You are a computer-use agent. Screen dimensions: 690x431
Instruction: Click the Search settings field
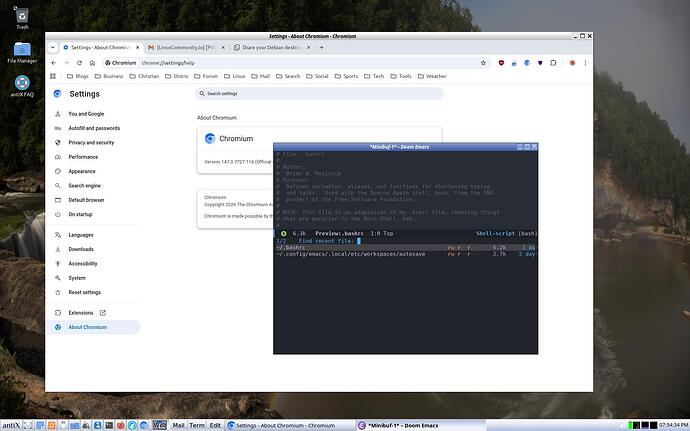pyautogui.click(x=319, y=94)
